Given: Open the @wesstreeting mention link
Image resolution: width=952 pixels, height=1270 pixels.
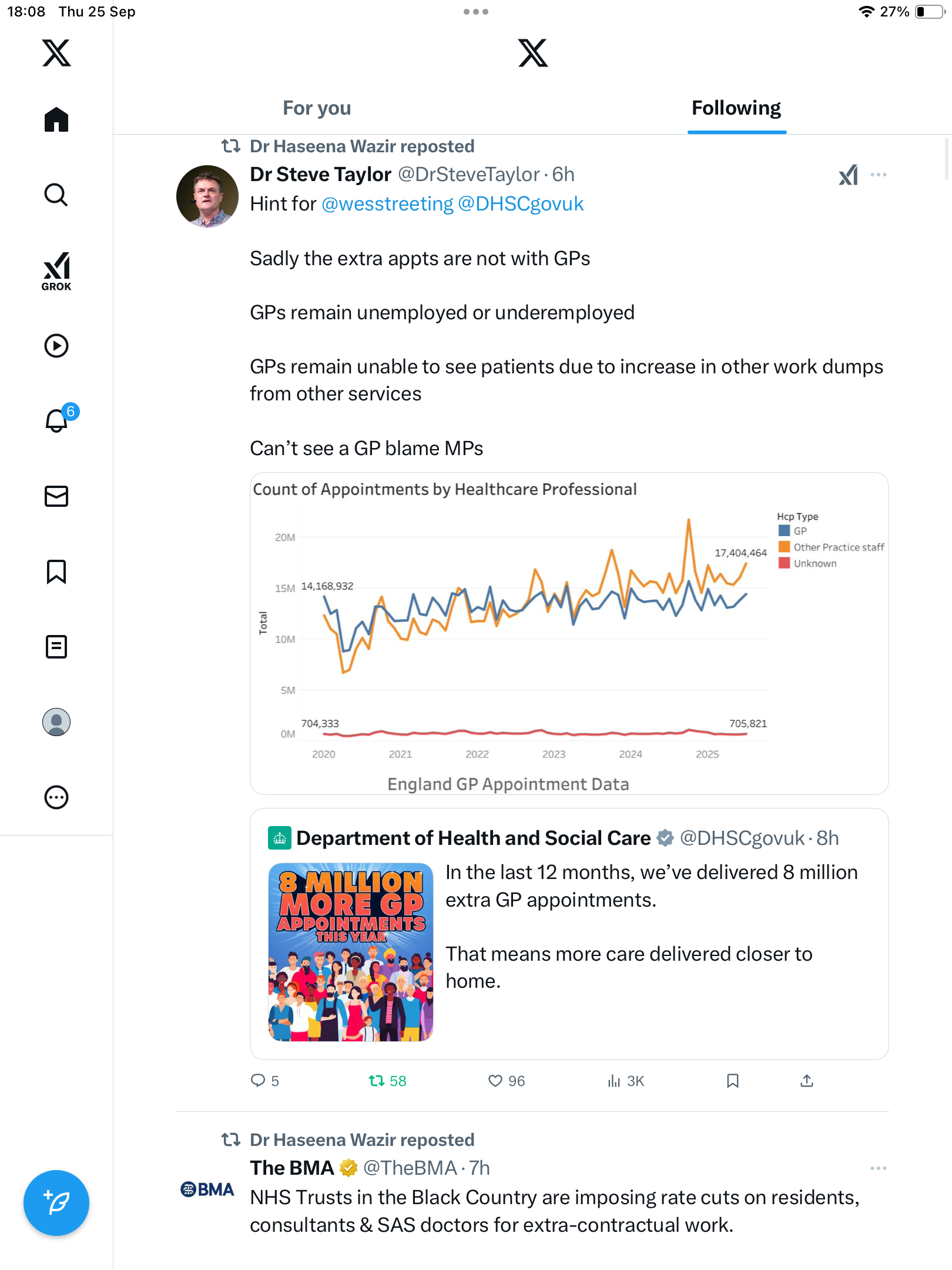Looking at the screenshot, I should (387, 204).
